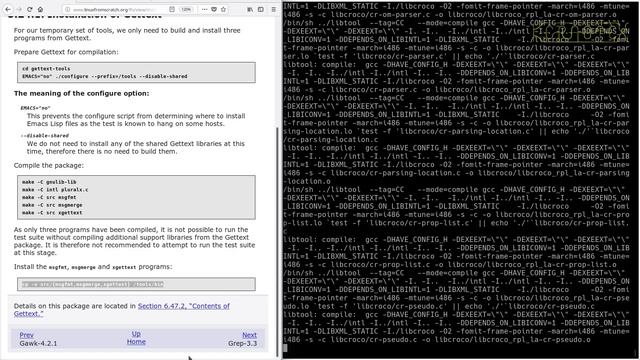
Task: Click the 'make -C src xgettext' line
Action: coord(52,213)
